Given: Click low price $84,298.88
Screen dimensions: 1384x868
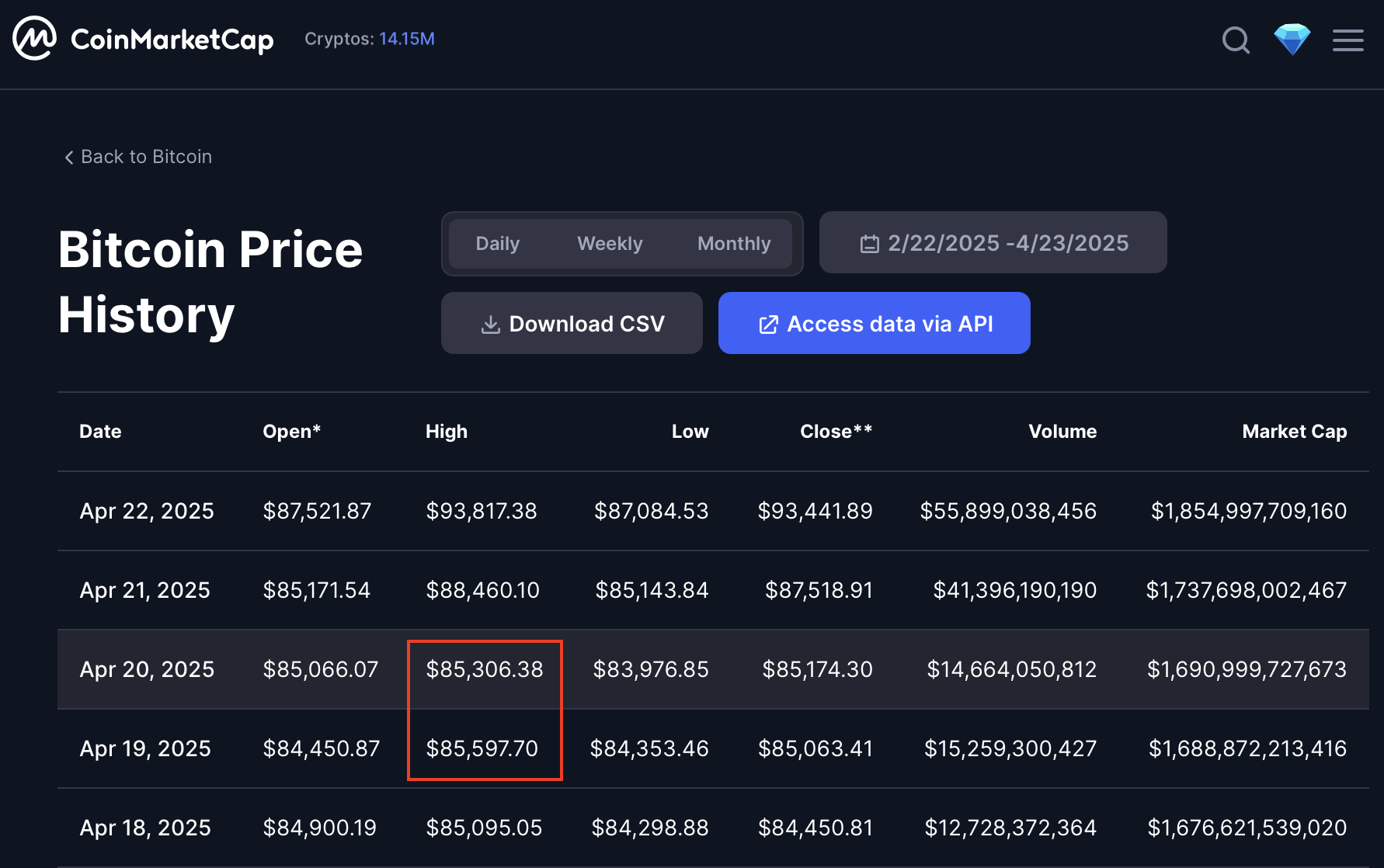Looking at the screenshot, I should click(650, 828).
